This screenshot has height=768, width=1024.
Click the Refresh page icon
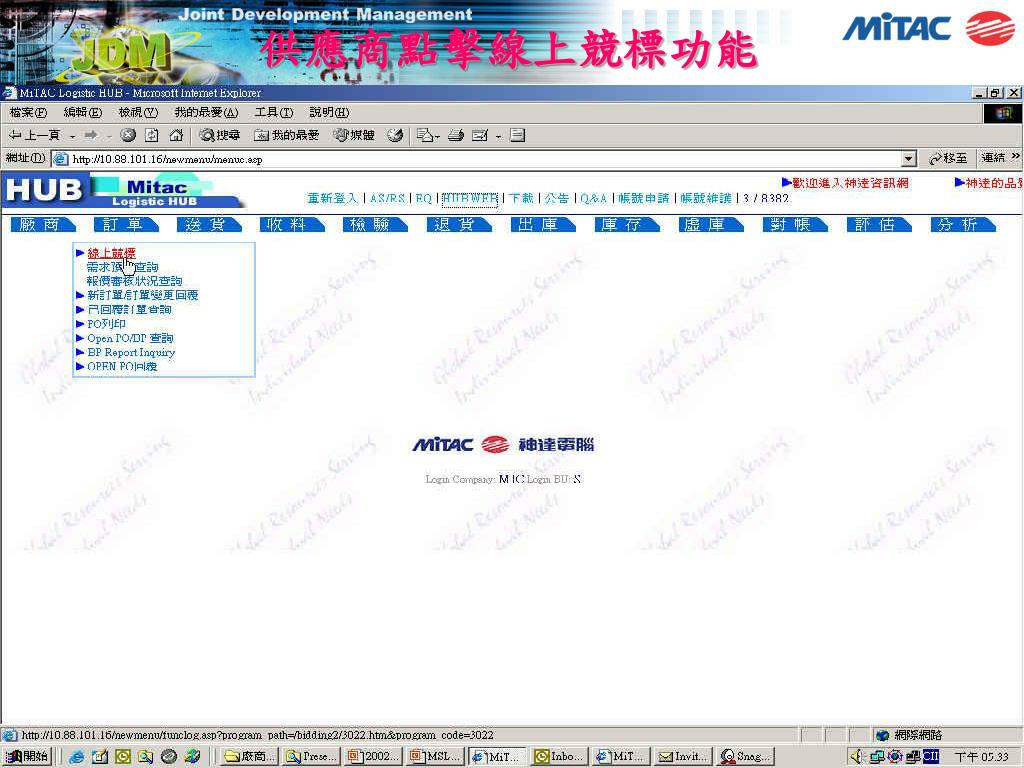pos(152,135)
